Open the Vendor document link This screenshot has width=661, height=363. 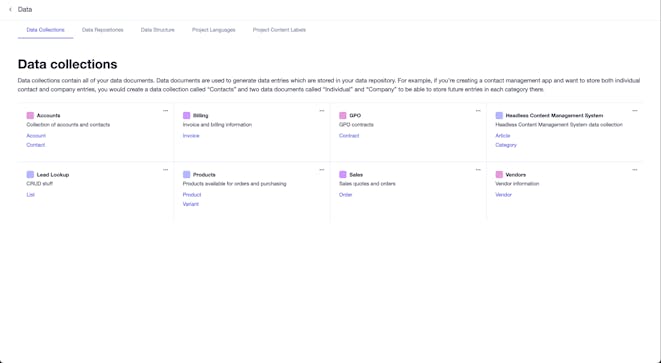coord(503,195)
